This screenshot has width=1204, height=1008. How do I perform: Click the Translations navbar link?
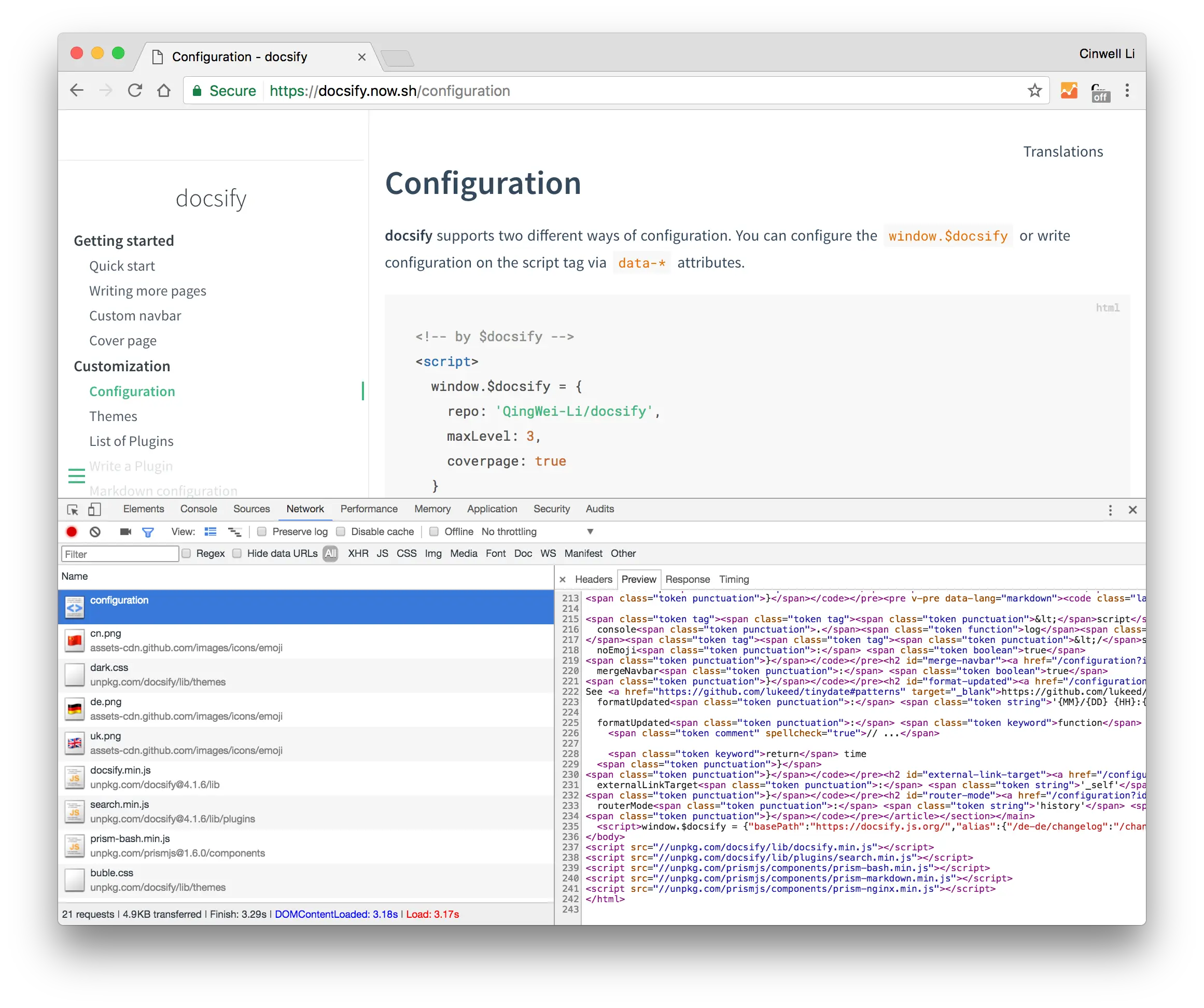[x=1063, y=151]
